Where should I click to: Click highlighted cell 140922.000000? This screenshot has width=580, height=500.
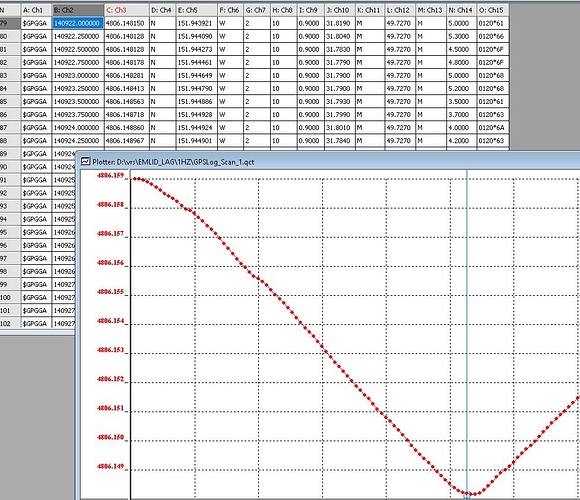[78, 23]
